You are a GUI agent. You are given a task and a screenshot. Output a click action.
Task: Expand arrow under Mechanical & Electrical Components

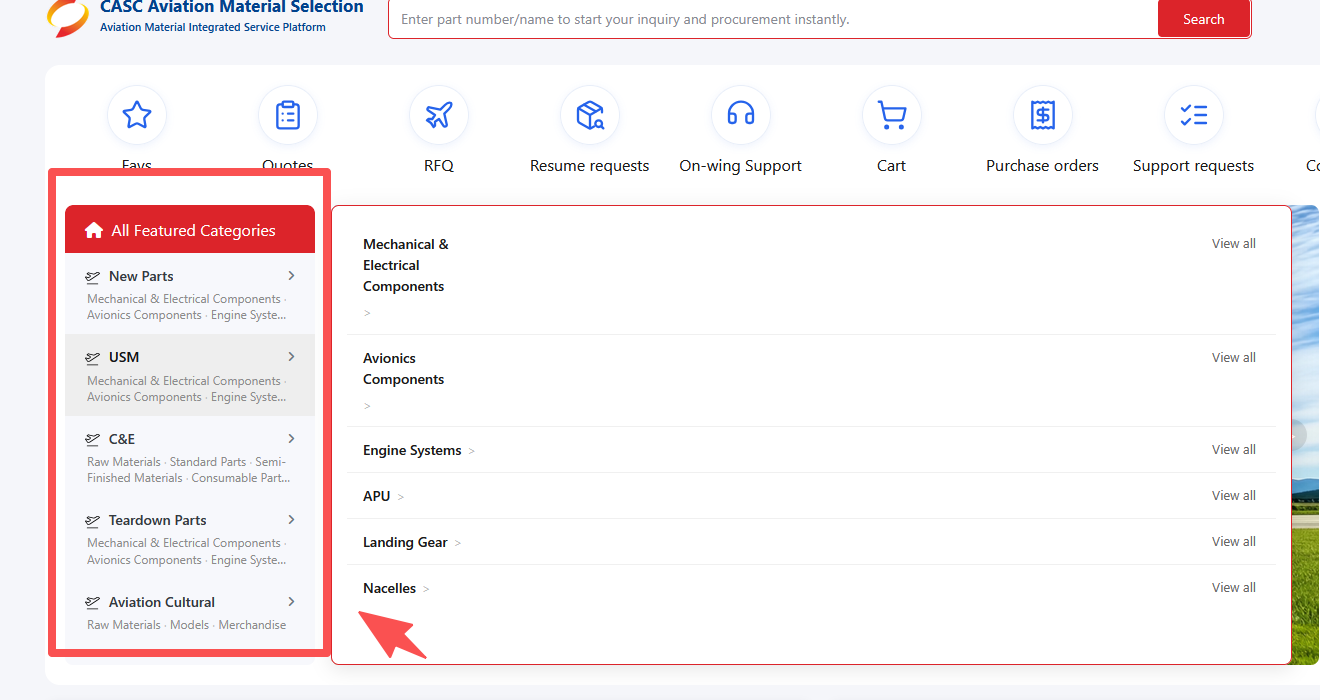pos(367,313)
